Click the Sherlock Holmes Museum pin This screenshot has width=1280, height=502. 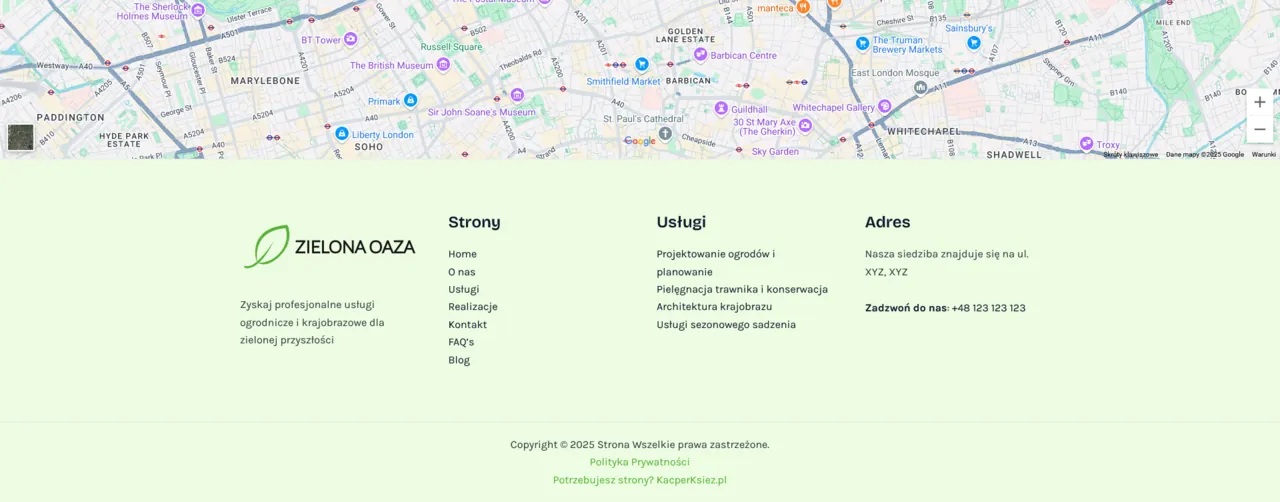pos(198,10)
